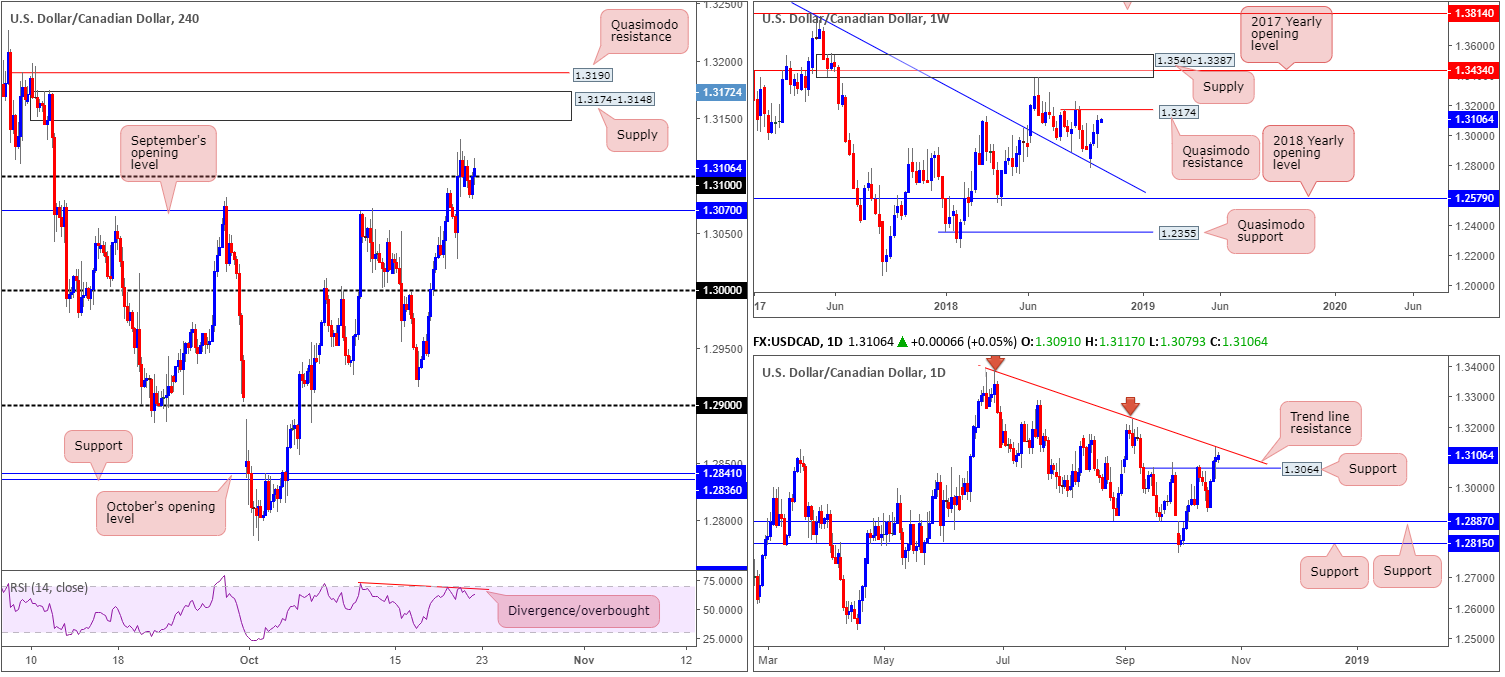
Task: Click the red 1.34340 axis price label
Action: click(x=1475, y=70)
